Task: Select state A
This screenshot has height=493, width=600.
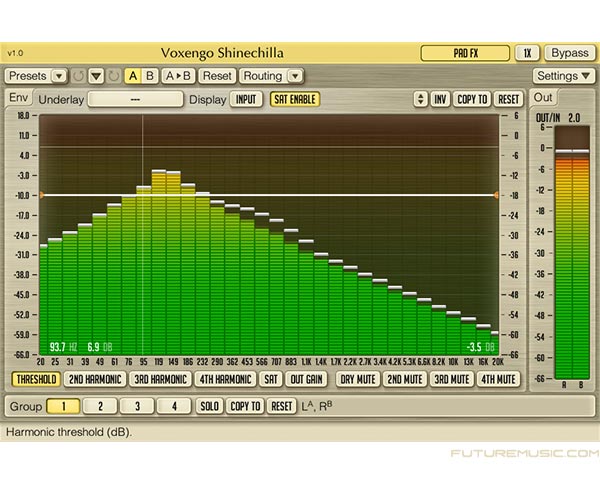Action: [133, 76]
